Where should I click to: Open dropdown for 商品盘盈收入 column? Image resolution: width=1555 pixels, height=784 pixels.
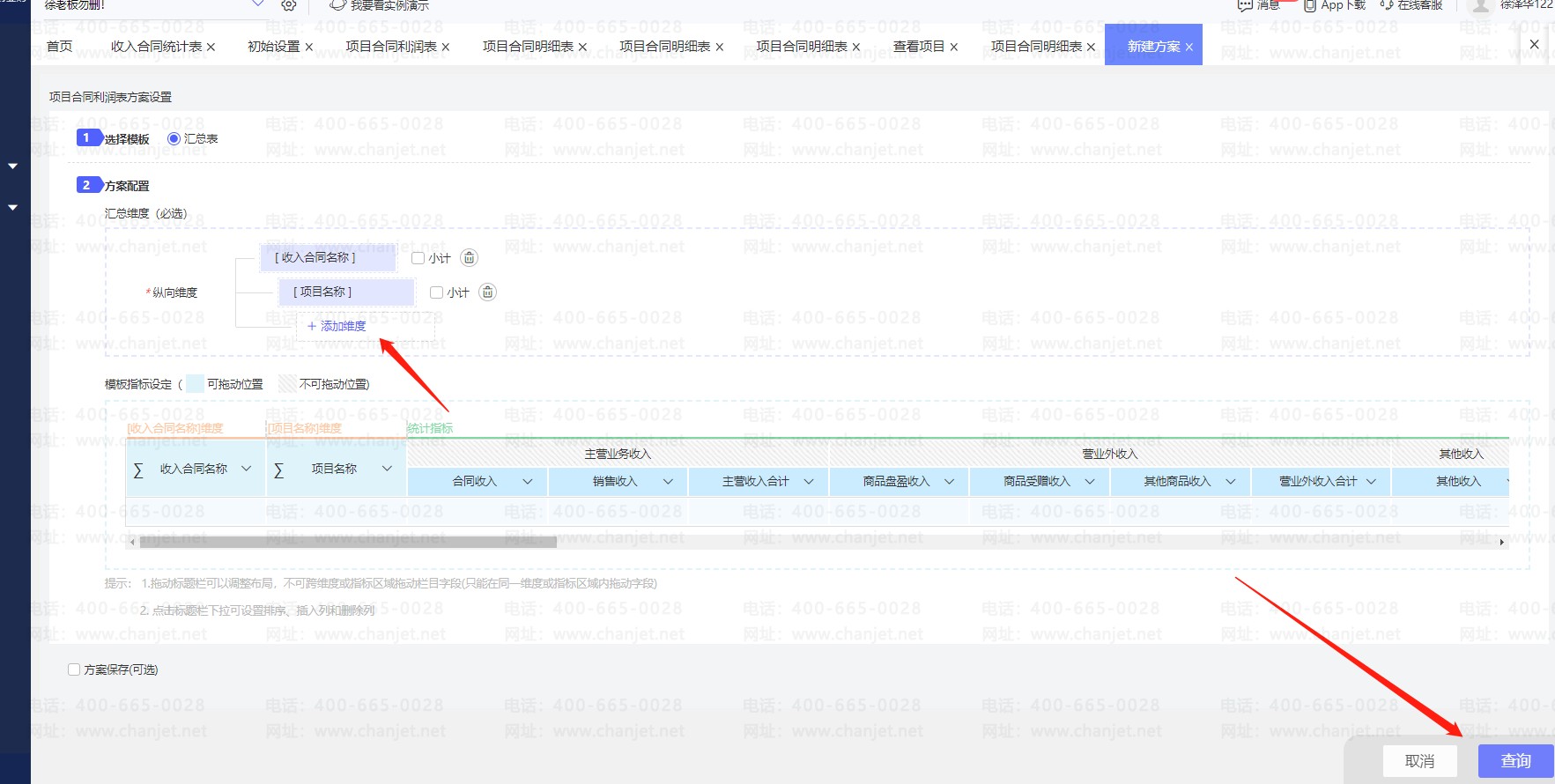coord(949,481)
